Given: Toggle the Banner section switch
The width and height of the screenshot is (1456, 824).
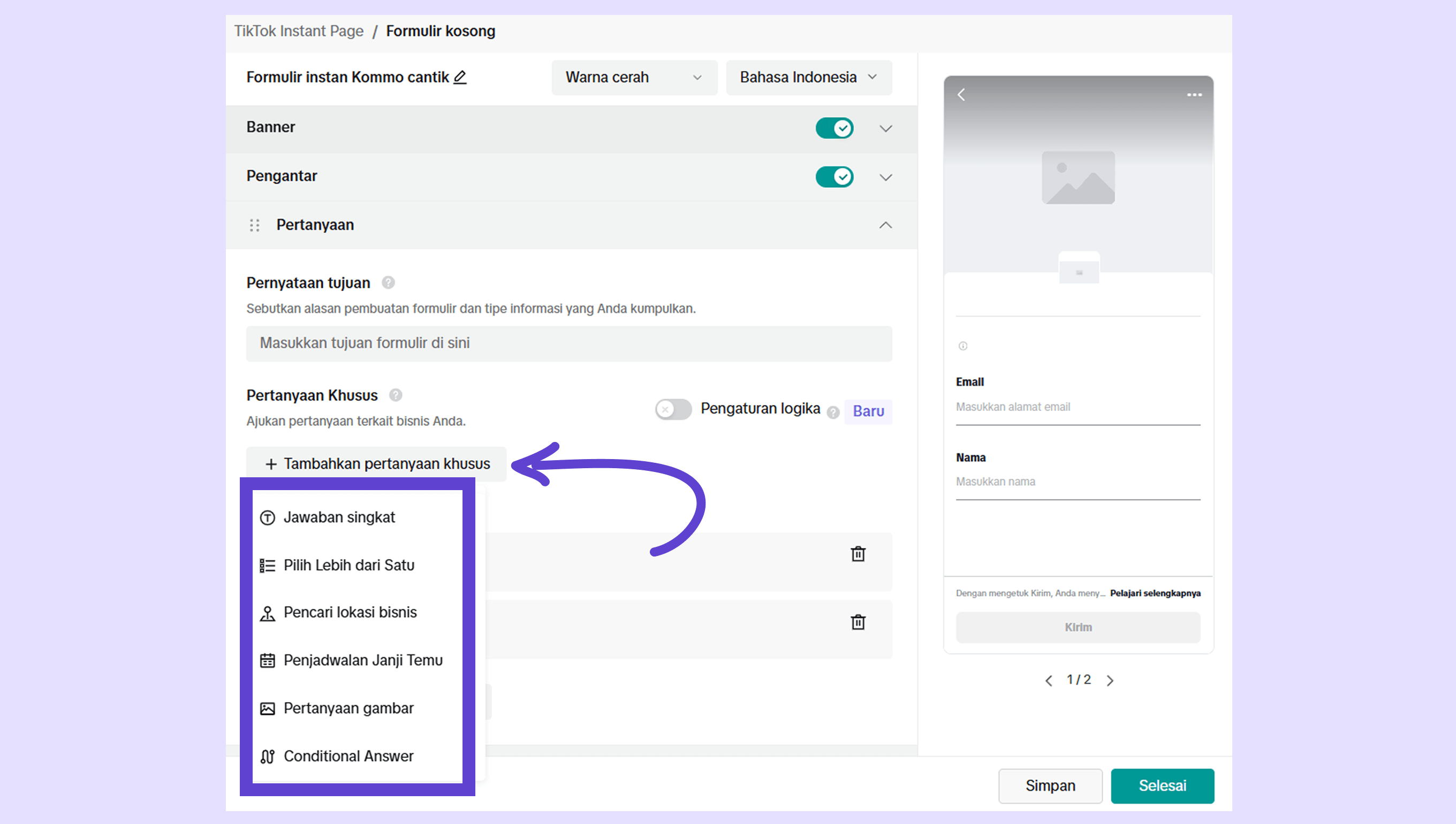Looking at the screenshot, I should pyautogui.click(x=835, y=128).
